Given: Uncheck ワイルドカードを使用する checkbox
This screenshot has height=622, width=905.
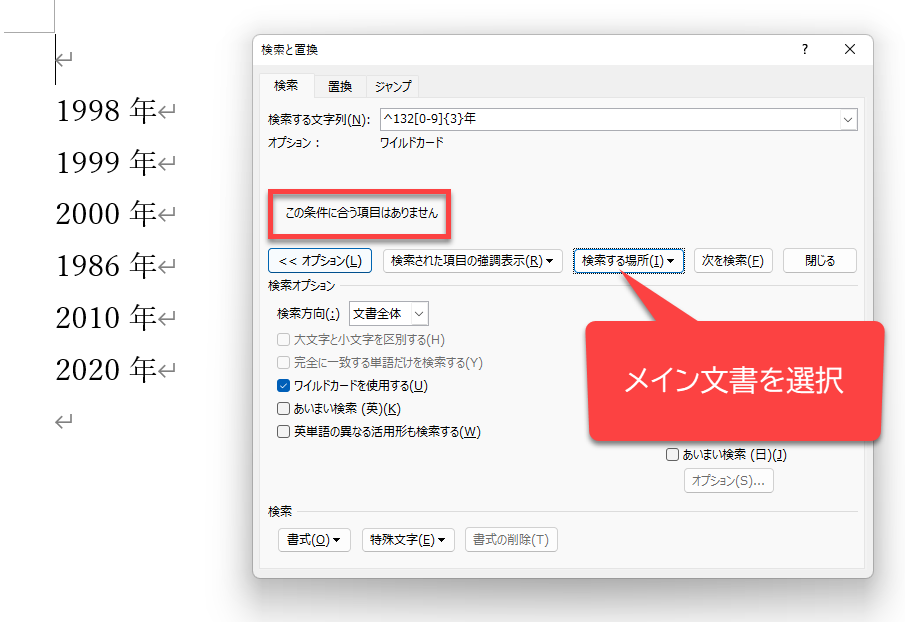Looking at the screenshot, I should pyautogui.click(x=284, y=386).
